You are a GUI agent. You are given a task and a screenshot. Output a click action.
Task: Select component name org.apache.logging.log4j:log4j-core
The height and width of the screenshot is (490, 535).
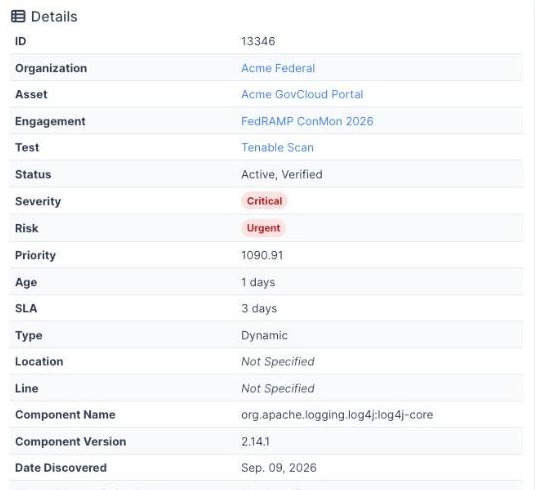(x=337, y=415)
